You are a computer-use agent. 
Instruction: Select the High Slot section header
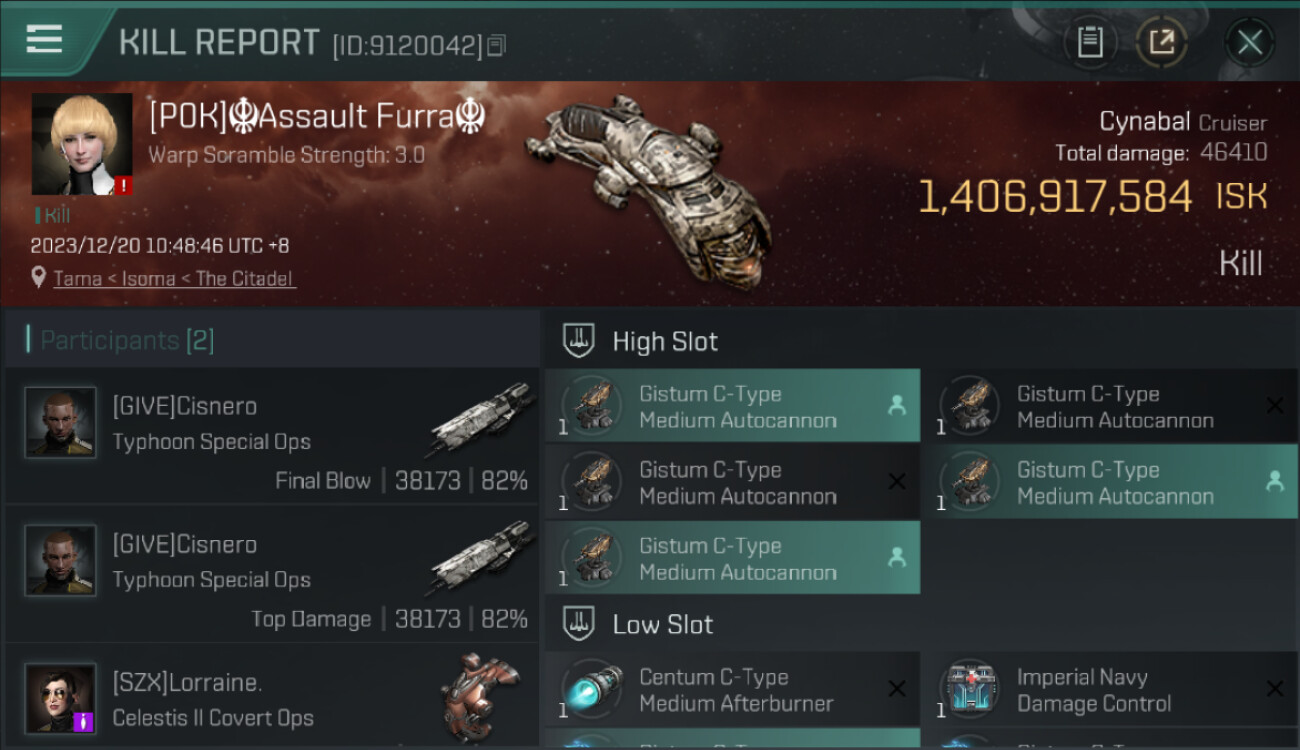[665, 341]
